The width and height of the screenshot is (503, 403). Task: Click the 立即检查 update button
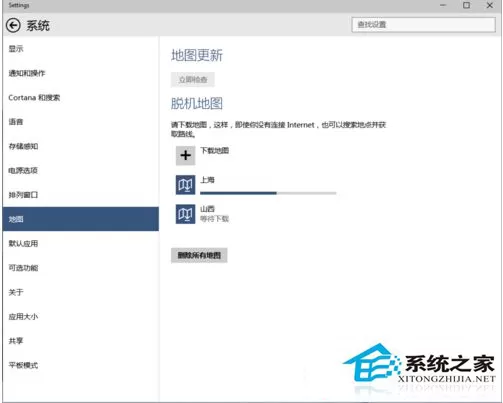[x=193, y=80]
